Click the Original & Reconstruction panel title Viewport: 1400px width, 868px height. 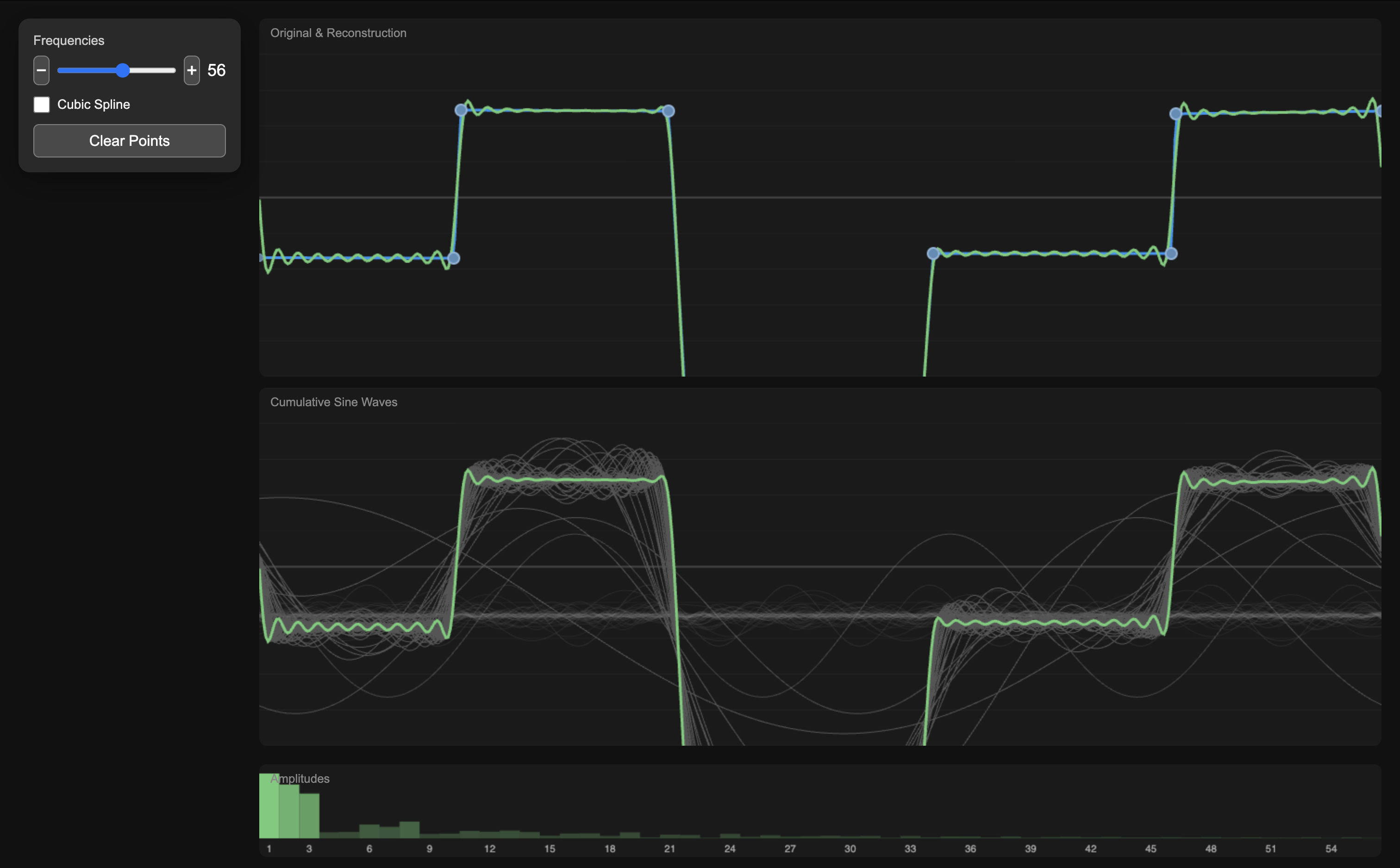(x=338, y=33)
